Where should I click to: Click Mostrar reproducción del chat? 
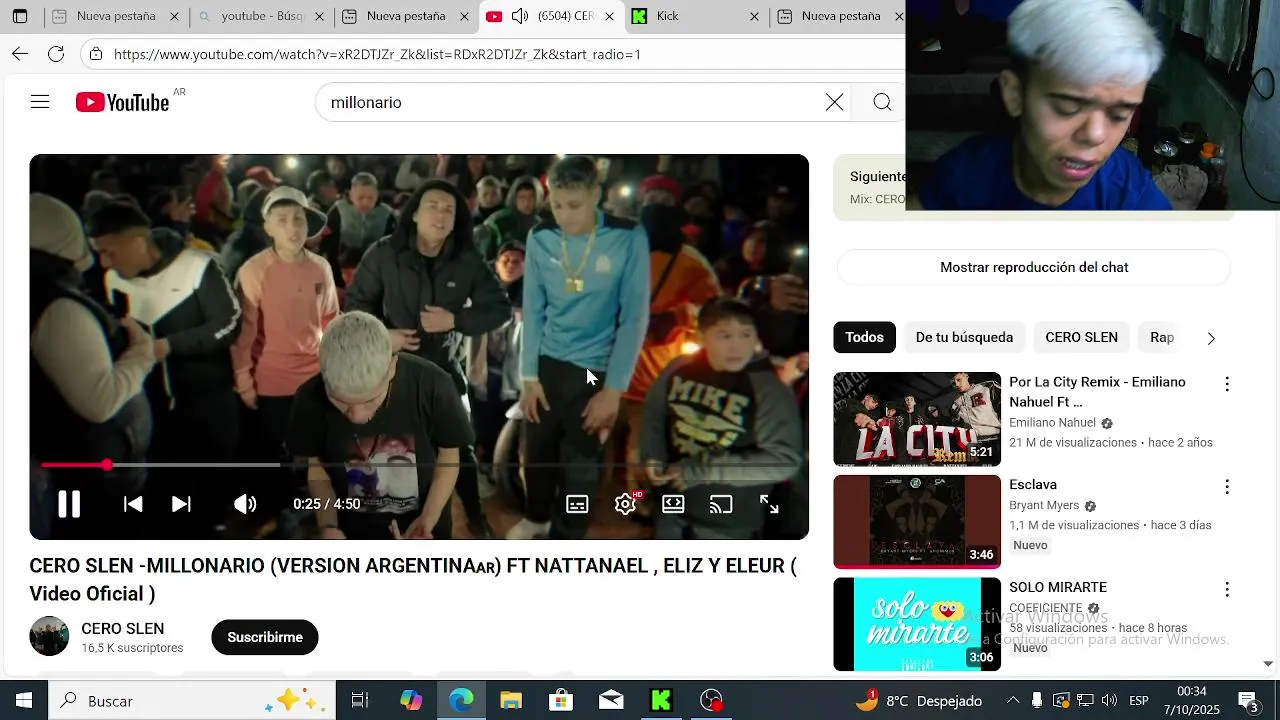[x=1034, y=267]
